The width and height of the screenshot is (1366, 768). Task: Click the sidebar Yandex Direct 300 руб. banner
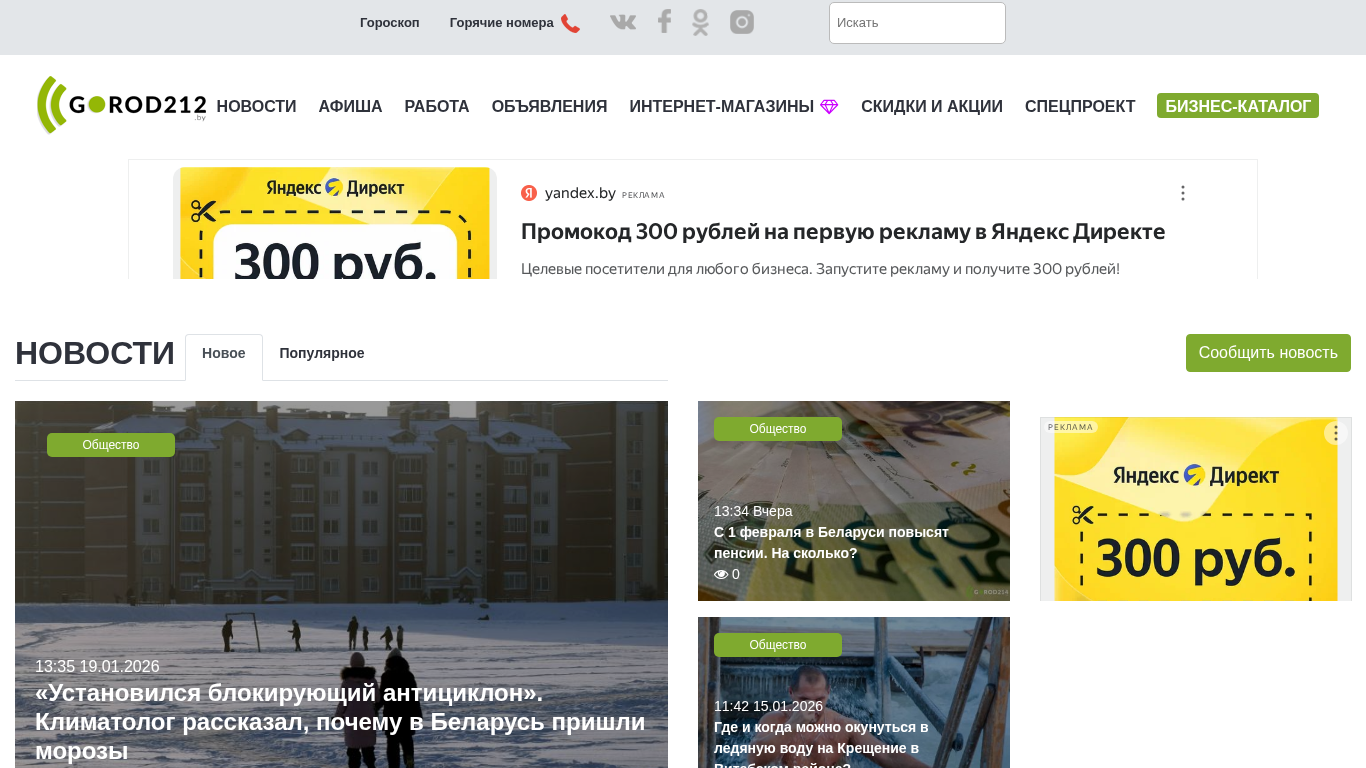tap(1196, 509)
